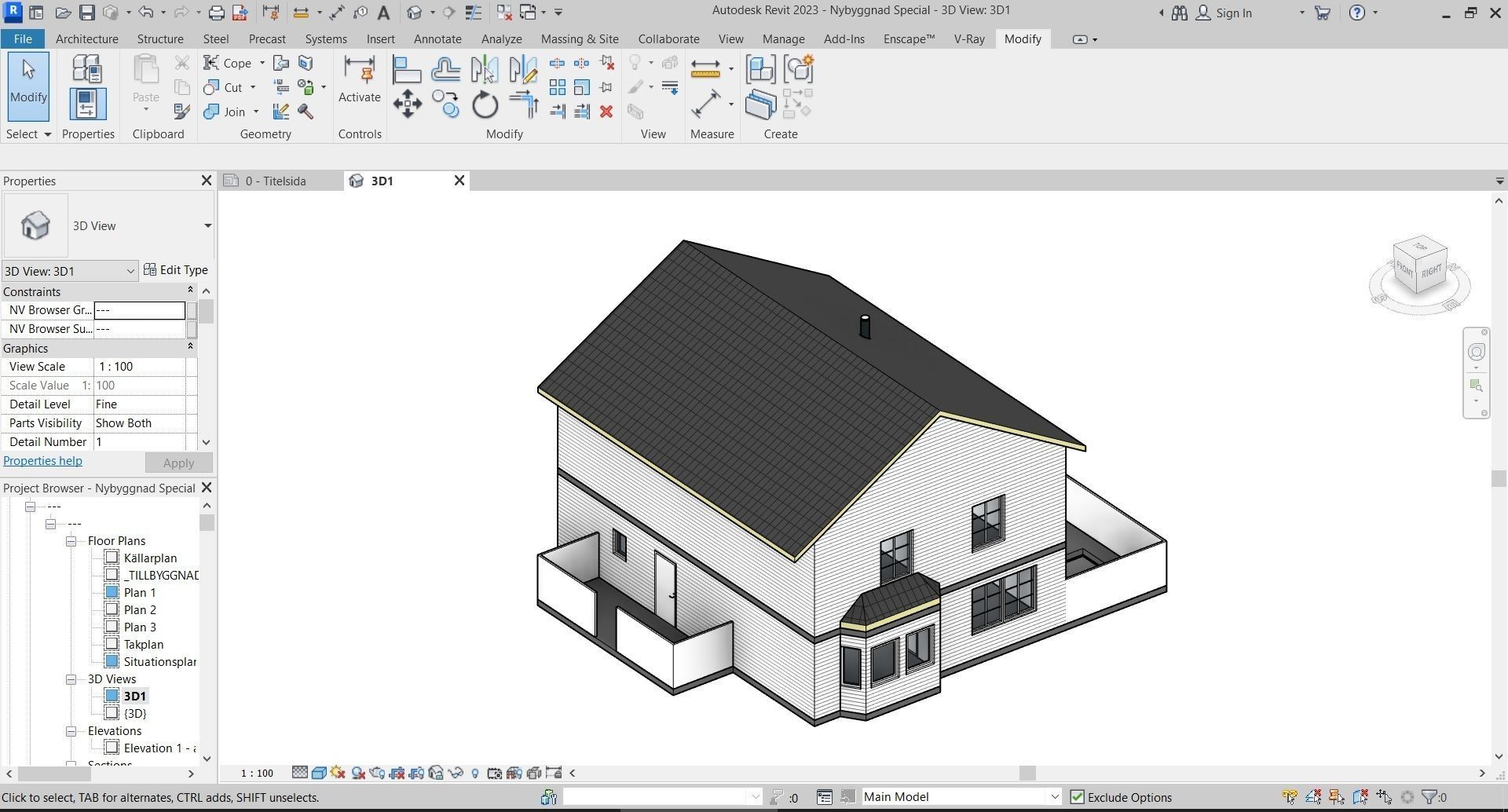Click the Split Element icon
The image size is (1508, 812).
point(557,64)
